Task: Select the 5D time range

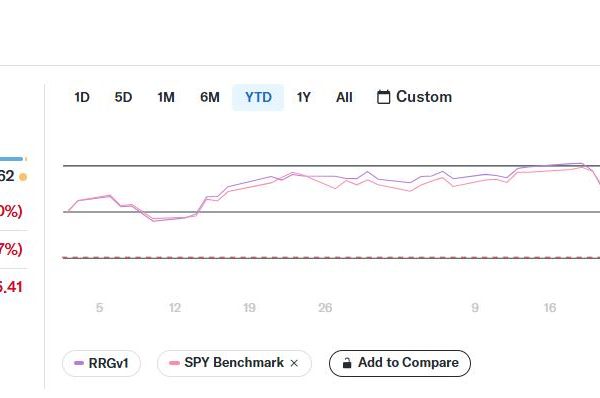Action: [123, 97]
